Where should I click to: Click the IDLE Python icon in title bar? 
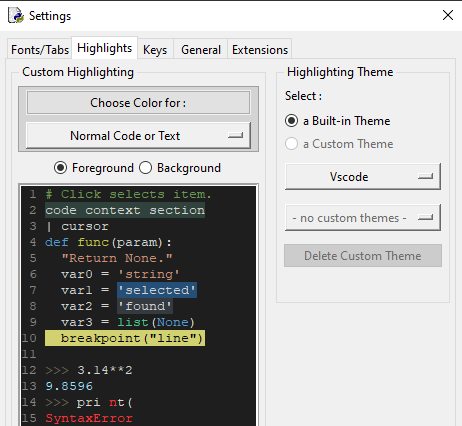[x=16, y=15]
